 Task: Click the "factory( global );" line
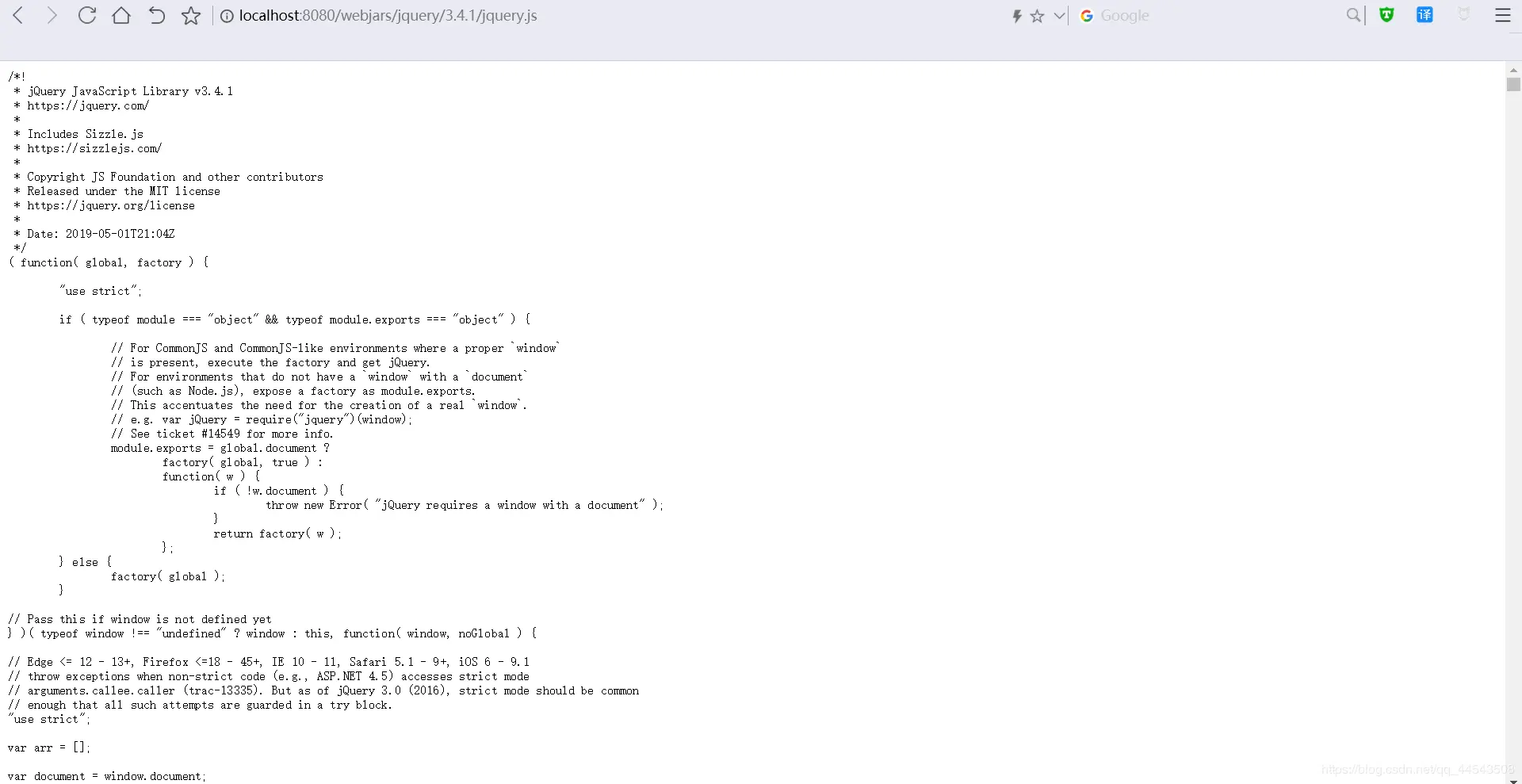tap(168, 576)
